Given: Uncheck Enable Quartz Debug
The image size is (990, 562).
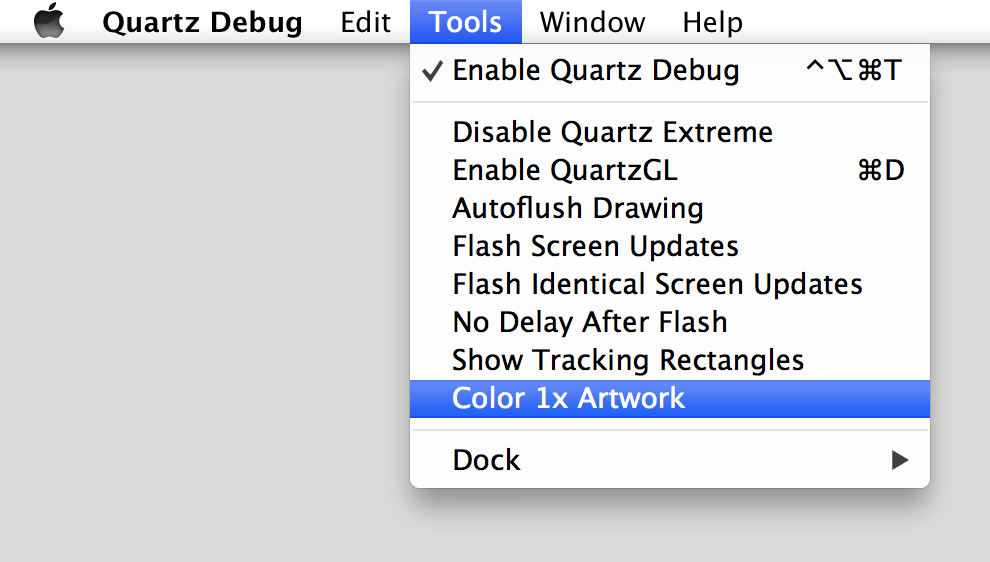Looking at the screenshot, I should [595, 71].
